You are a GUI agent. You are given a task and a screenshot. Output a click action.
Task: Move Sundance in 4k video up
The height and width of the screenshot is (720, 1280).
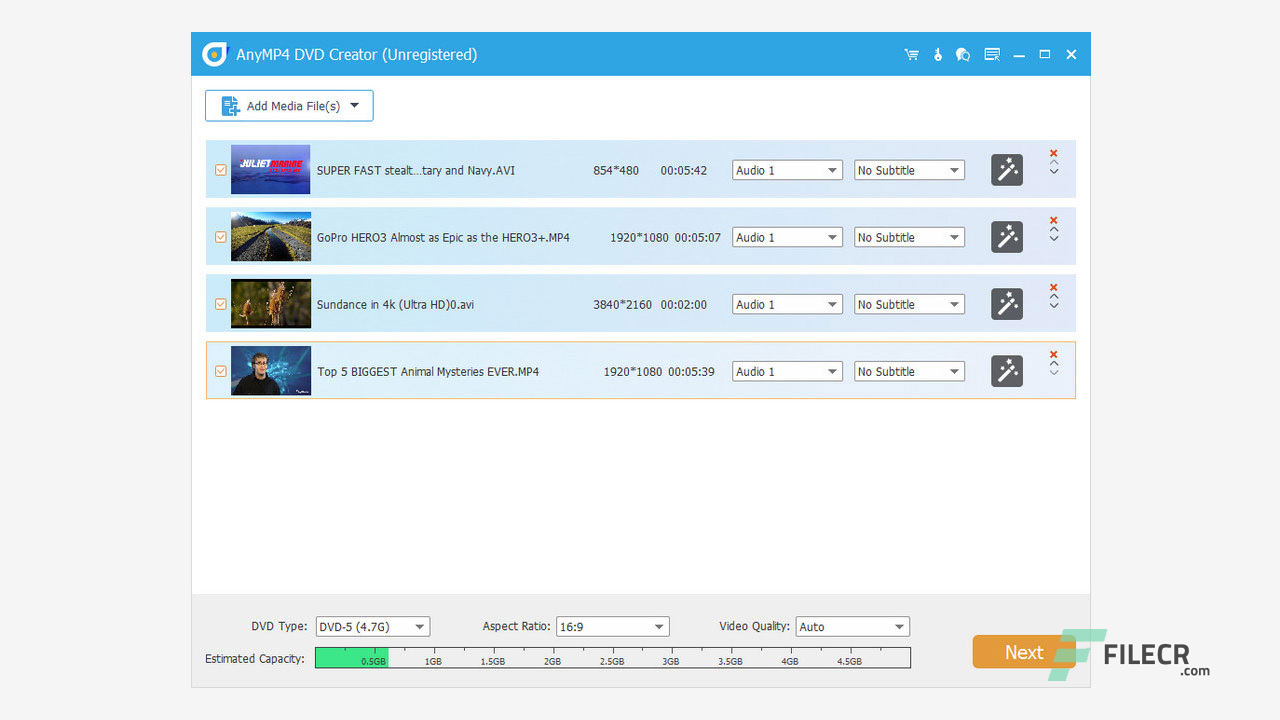click(1054, 297)
